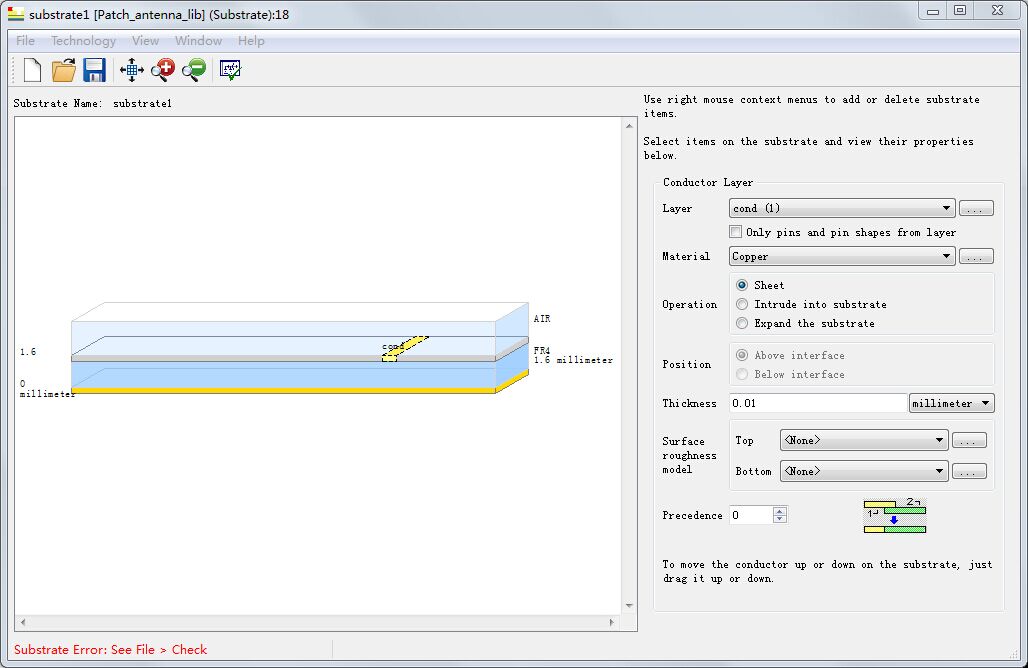Click the horizontal scrollbar right arrow

pos(612,622)
